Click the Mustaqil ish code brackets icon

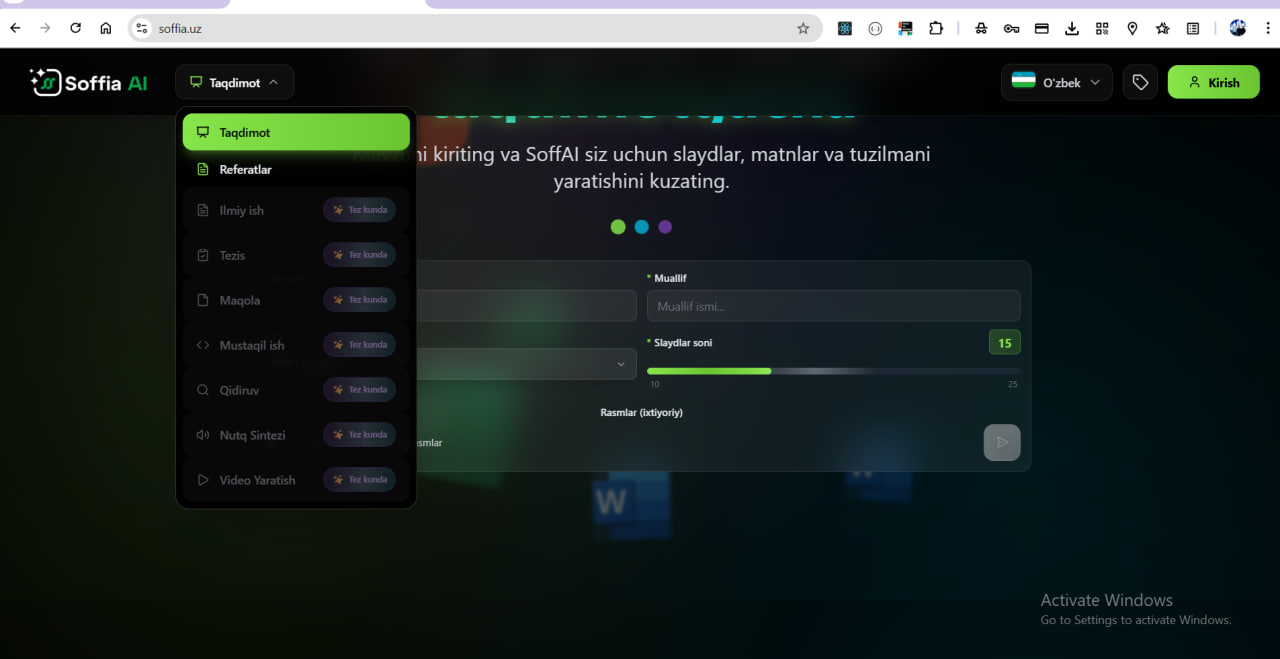(x=202, y=344)
